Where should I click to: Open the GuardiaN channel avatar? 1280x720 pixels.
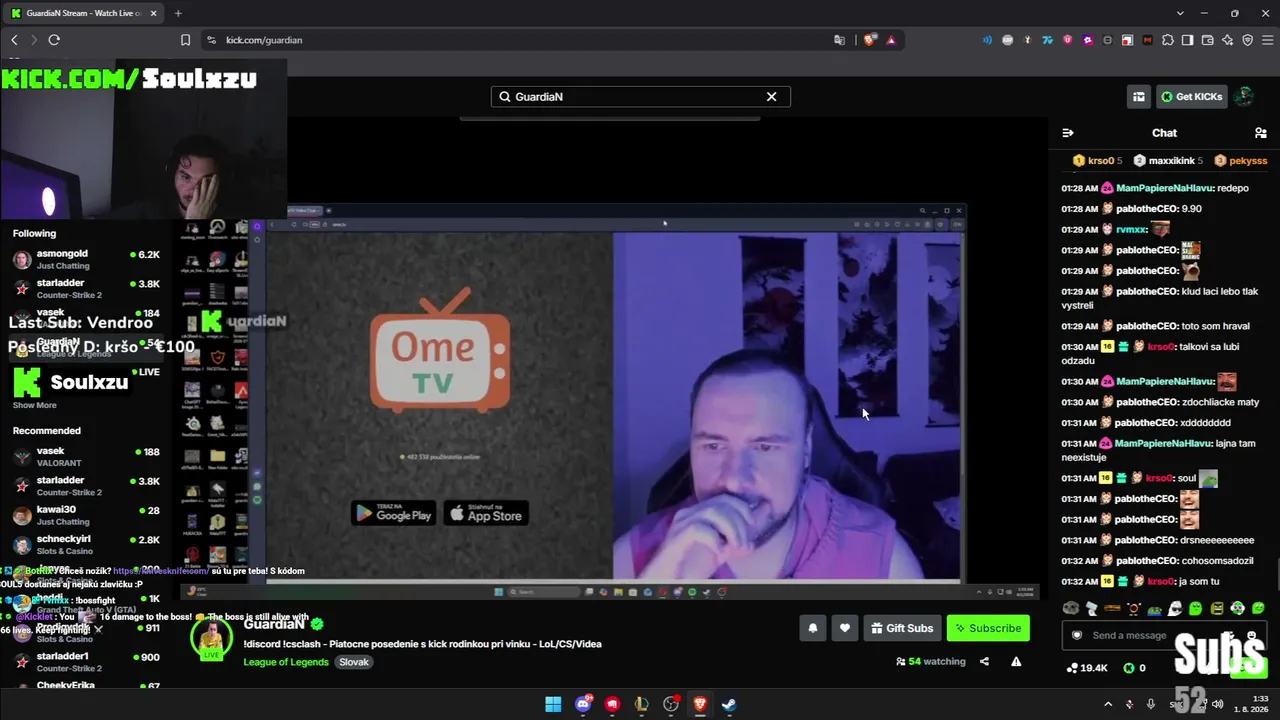(212, 640)
